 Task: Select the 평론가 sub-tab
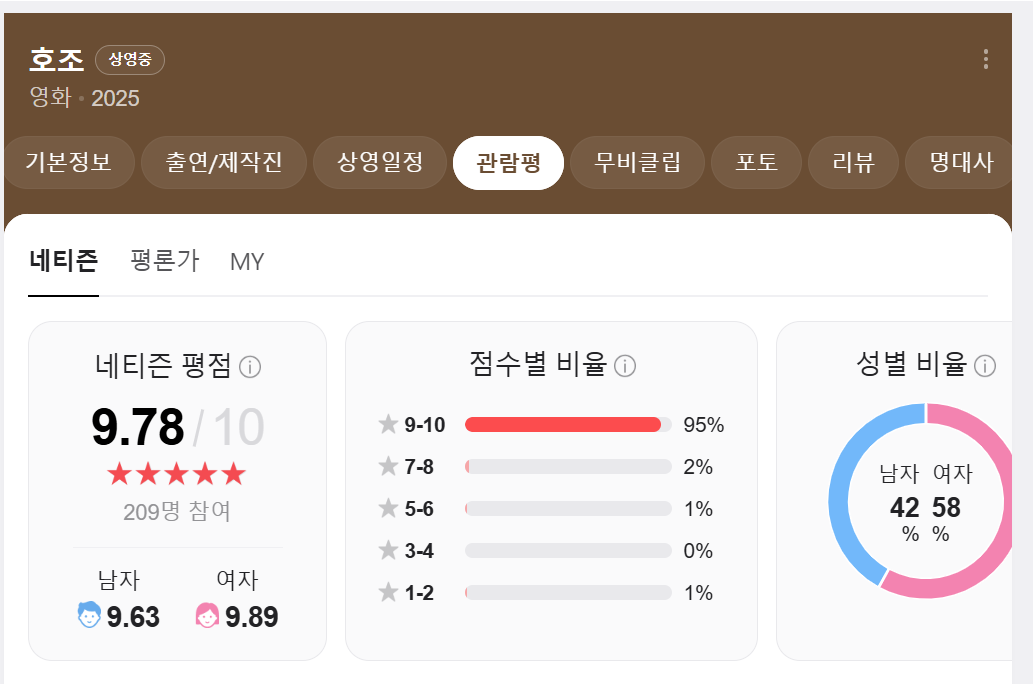164,261
